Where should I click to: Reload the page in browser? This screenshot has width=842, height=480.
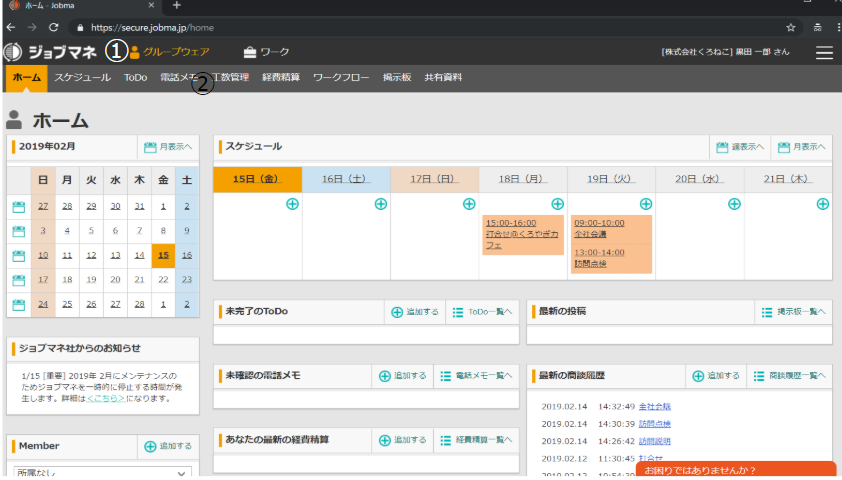[x=53, y=27]
